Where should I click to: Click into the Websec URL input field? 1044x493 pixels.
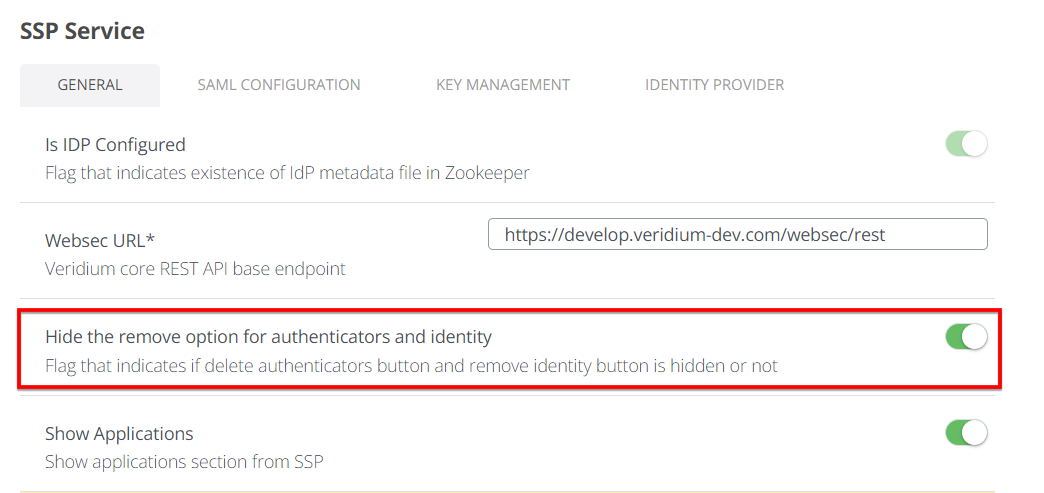pyautogui.click(x=737, y=234)
